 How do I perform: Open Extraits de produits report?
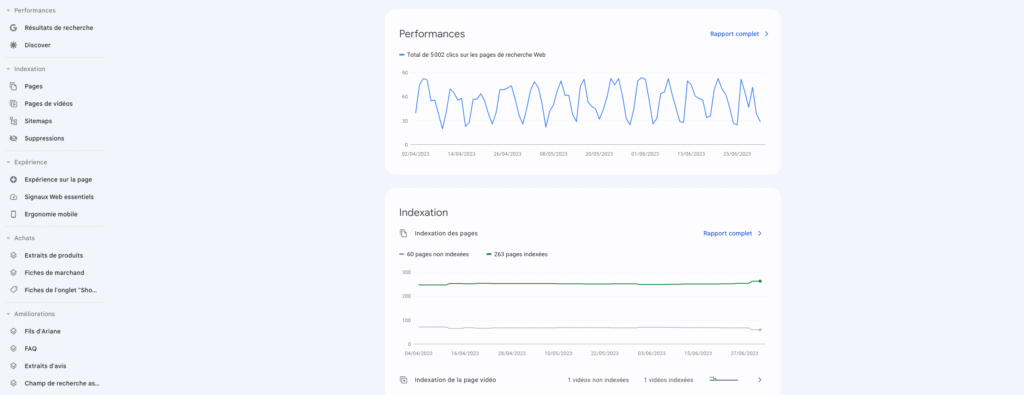tap(54, 255)
